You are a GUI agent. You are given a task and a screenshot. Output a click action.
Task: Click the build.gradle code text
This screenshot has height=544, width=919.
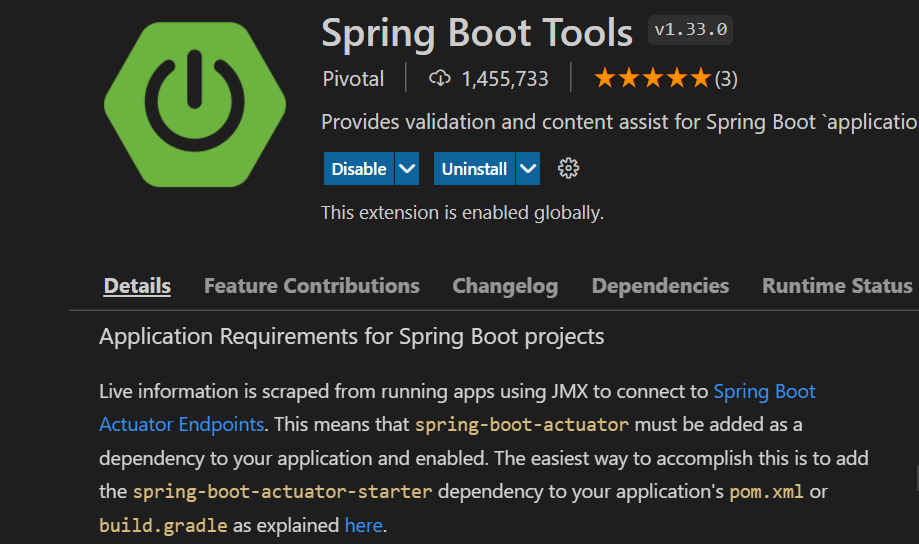click(x=163, y=525)
